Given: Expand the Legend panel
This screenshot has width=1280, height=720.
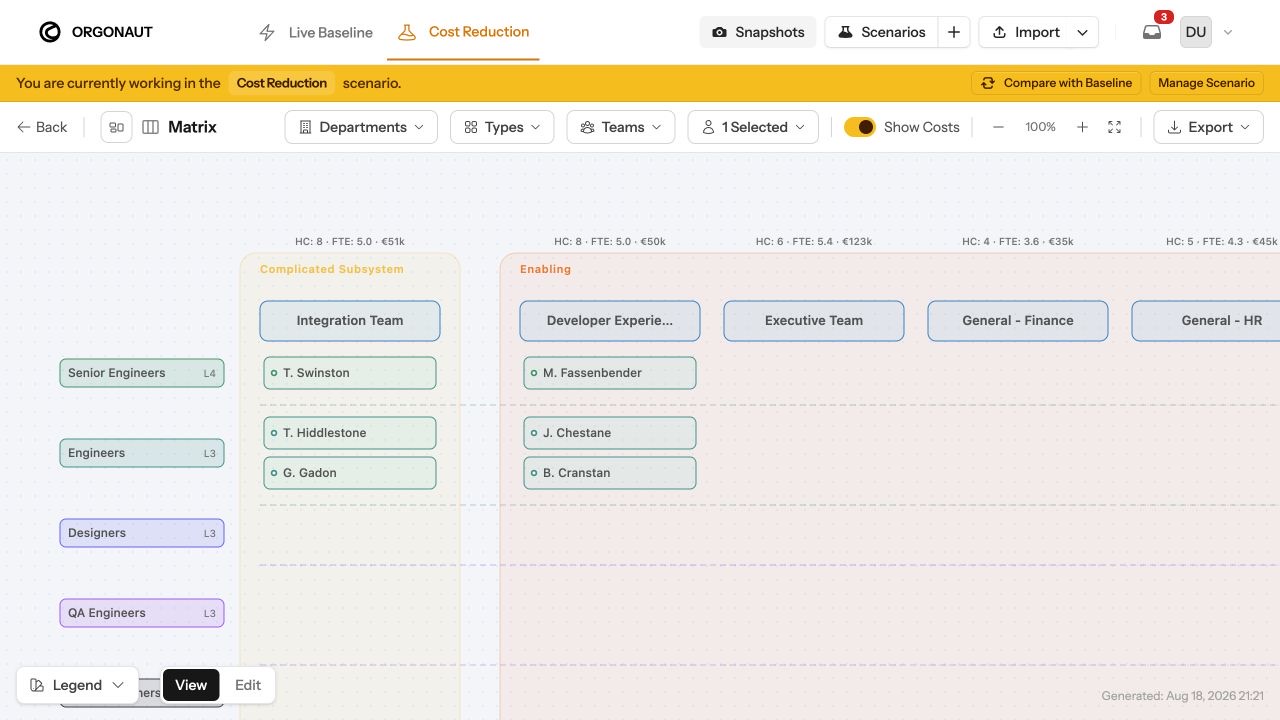Looking at the screenshot, I should [x=77, y=685].
